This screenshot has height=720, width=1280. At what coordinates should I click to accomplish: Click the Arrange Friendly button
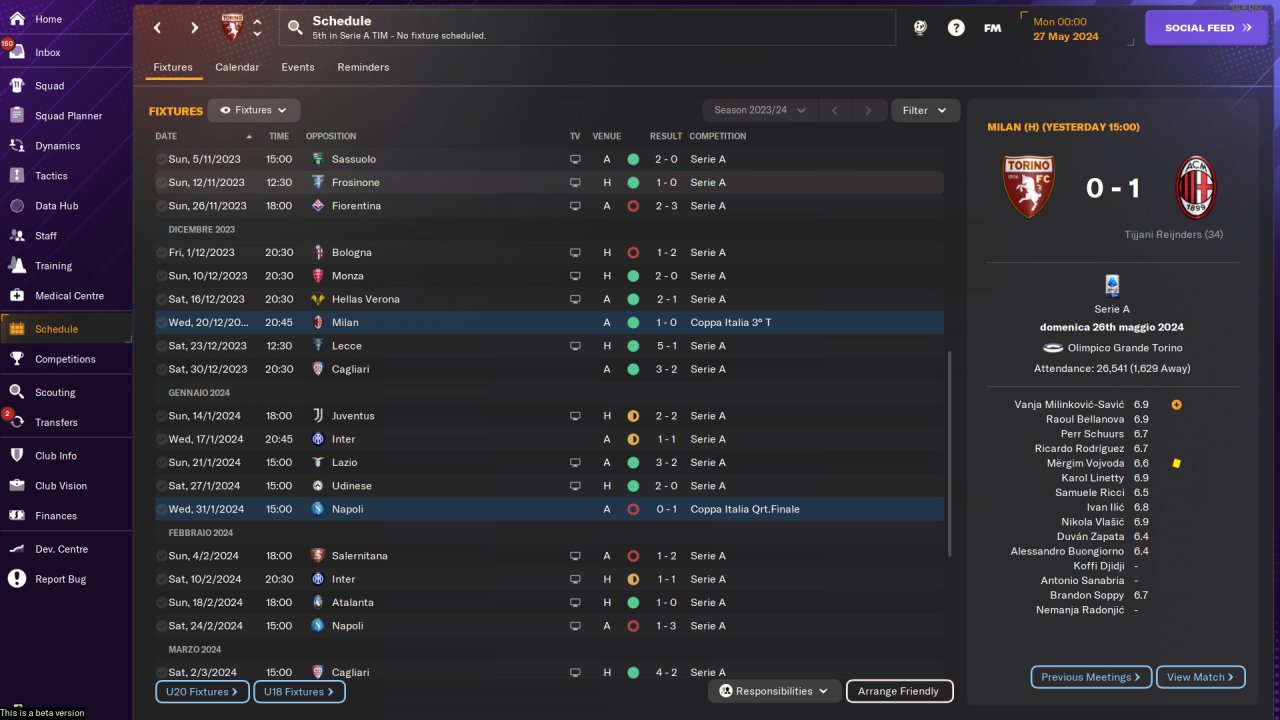(899, 691)
